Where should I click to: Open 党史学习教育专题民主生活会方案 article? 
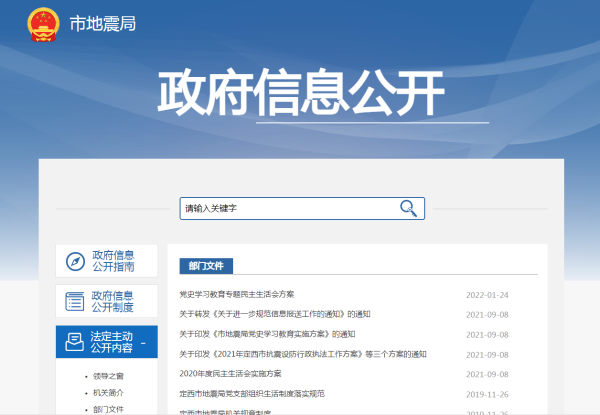(x=237, y=295)
